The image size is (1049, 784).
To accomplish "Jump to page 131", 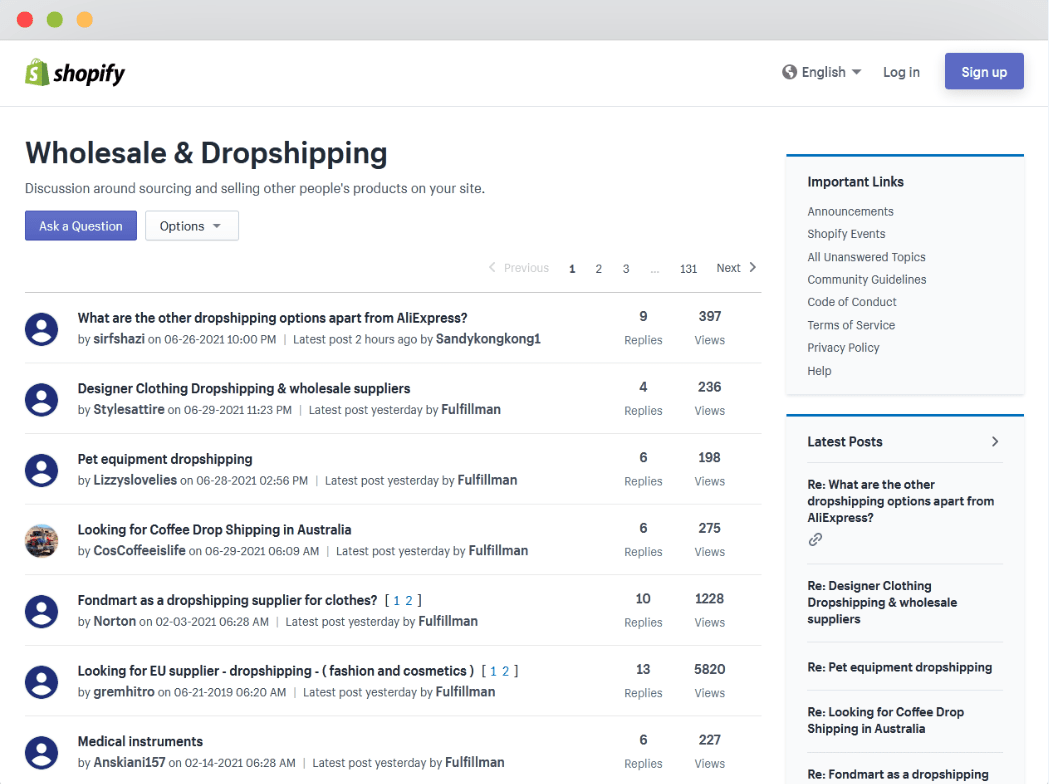I will pos(688,268).
